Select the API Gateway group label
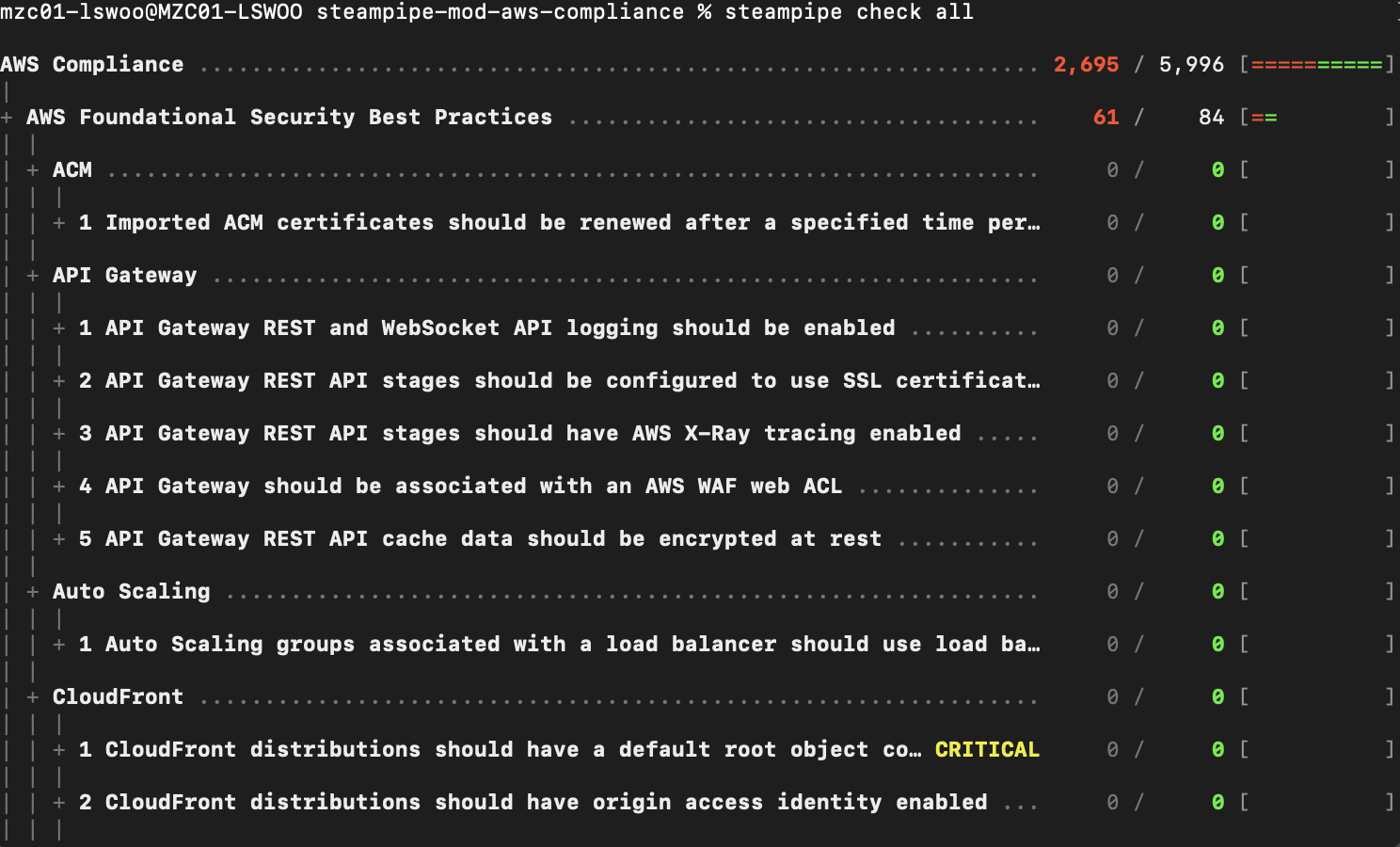 click(x=125, y=276)
